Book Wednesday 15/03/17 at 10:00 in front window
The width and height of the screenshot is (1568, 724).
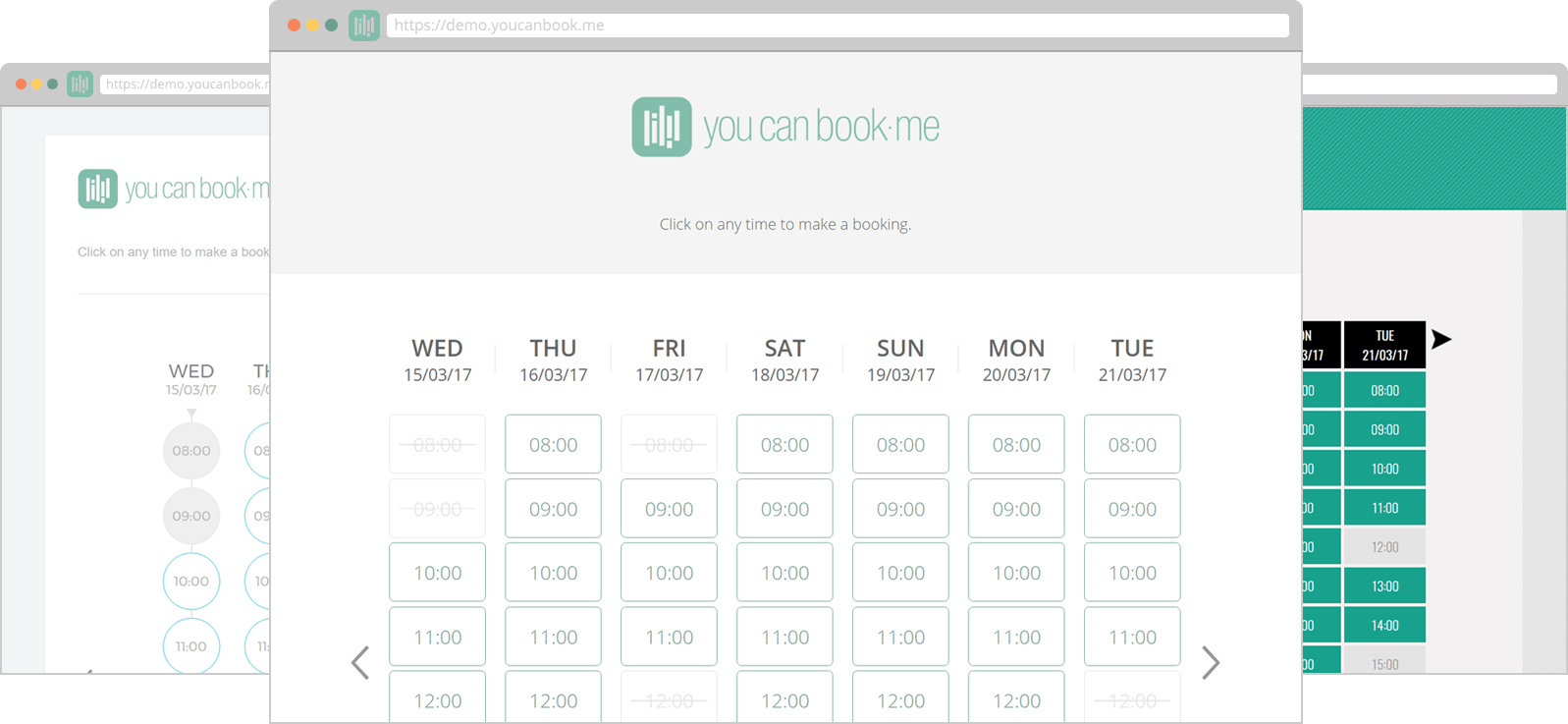(x=438, y=573)
